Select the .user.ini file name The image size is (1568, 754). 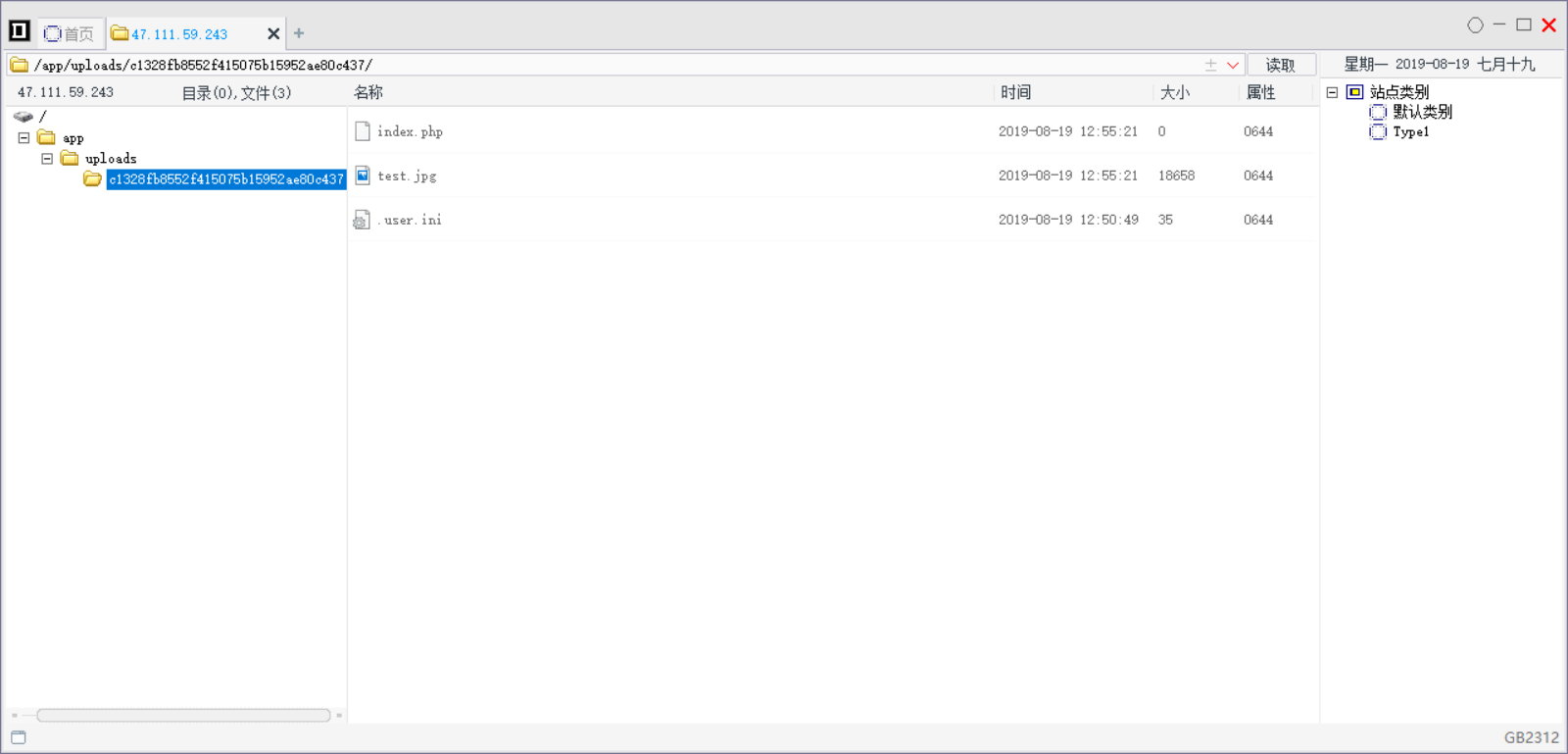point(410,220)
